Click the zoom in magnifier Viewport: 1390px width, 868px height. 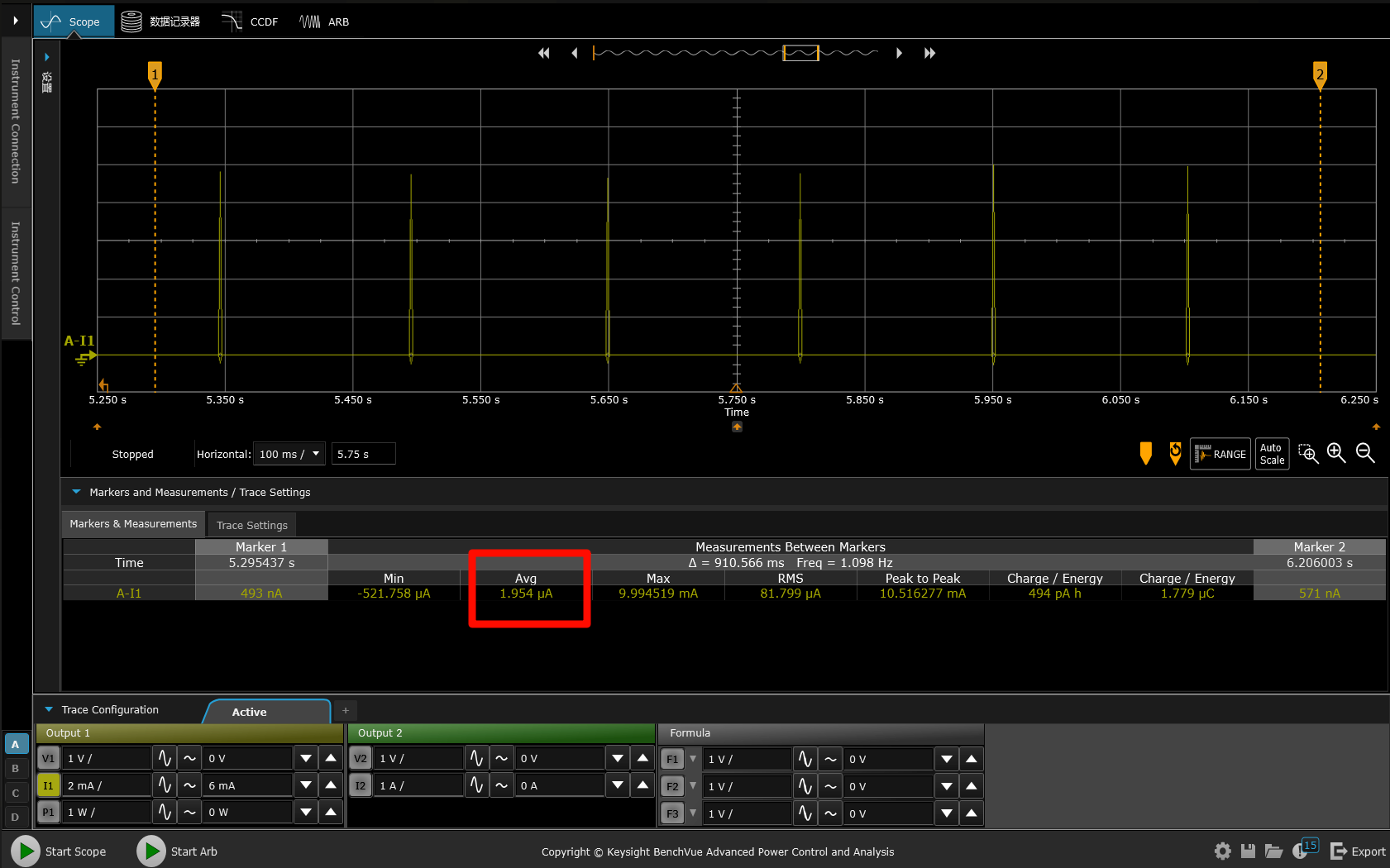(x=1336, y=453)
